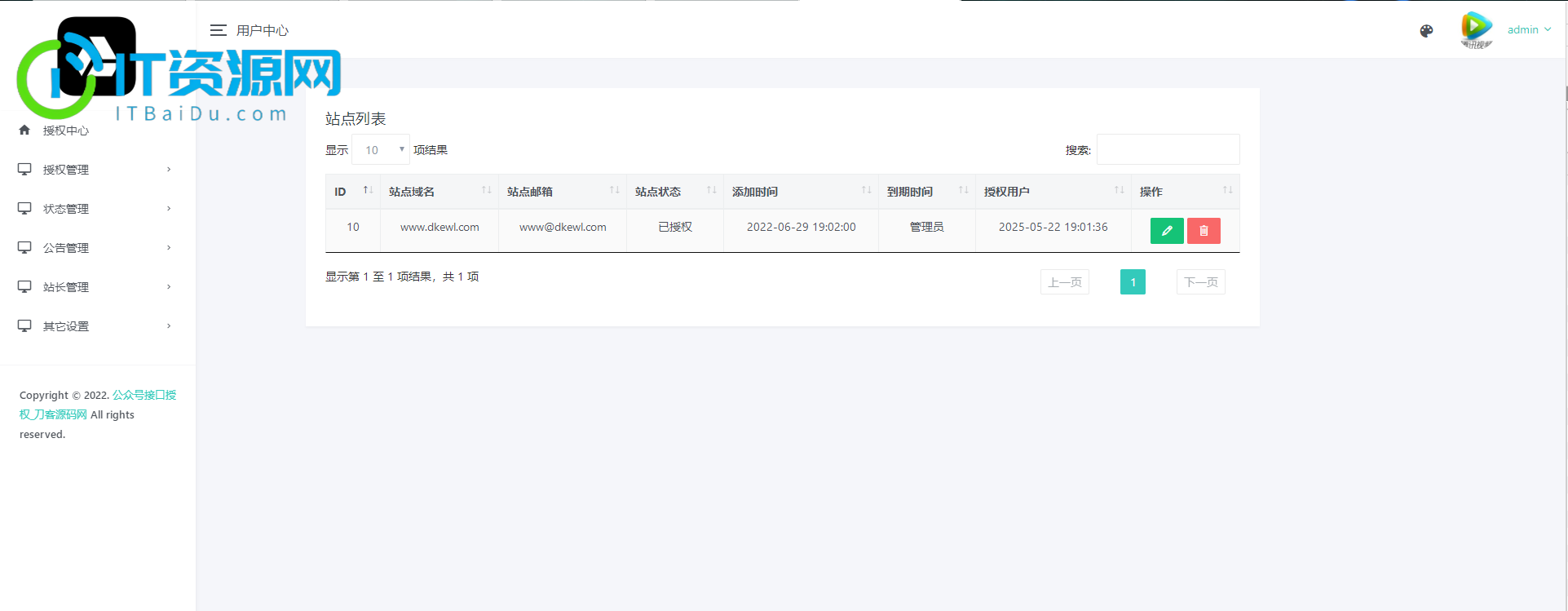The width and height of the screenshot is (1568, 611).
Task: Expand the 授权管理 chevron arrow
Action: tap(169, 170)
